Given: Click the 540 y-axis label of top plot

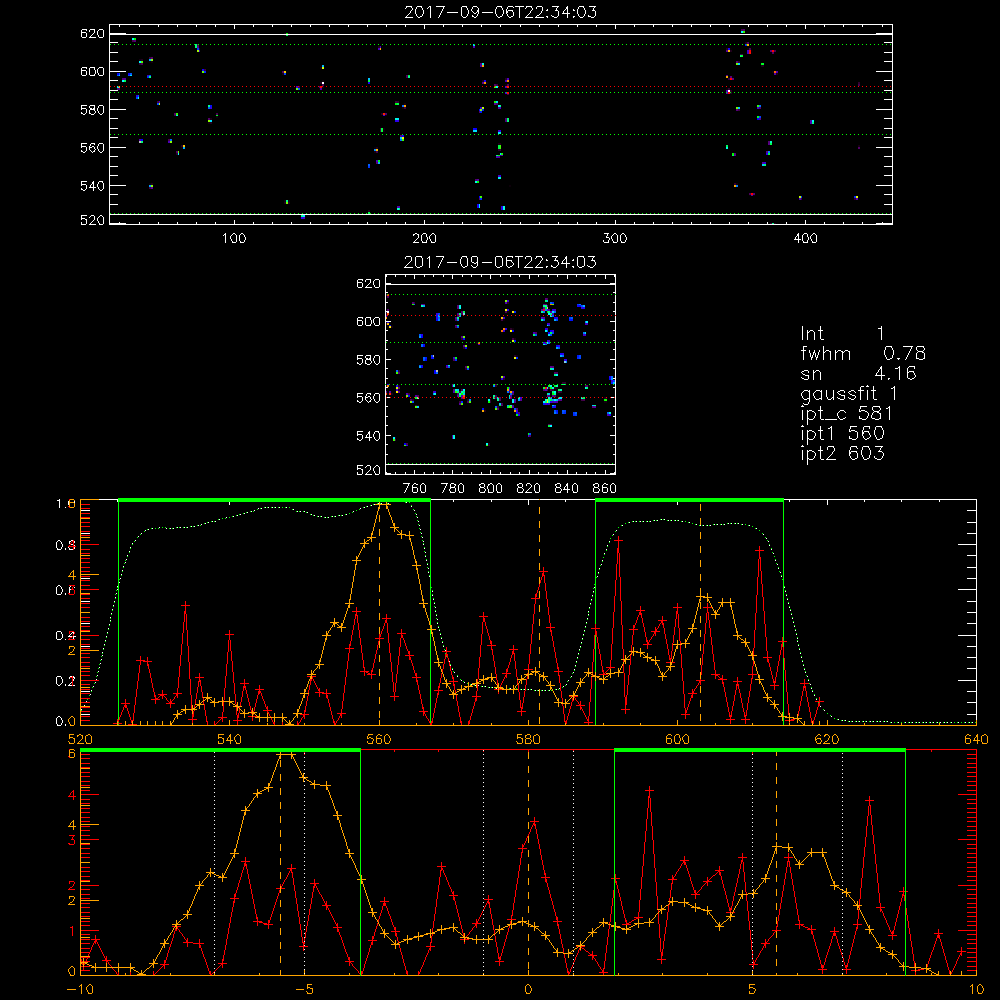Looking at the screenshot, I should coord(92,186).
